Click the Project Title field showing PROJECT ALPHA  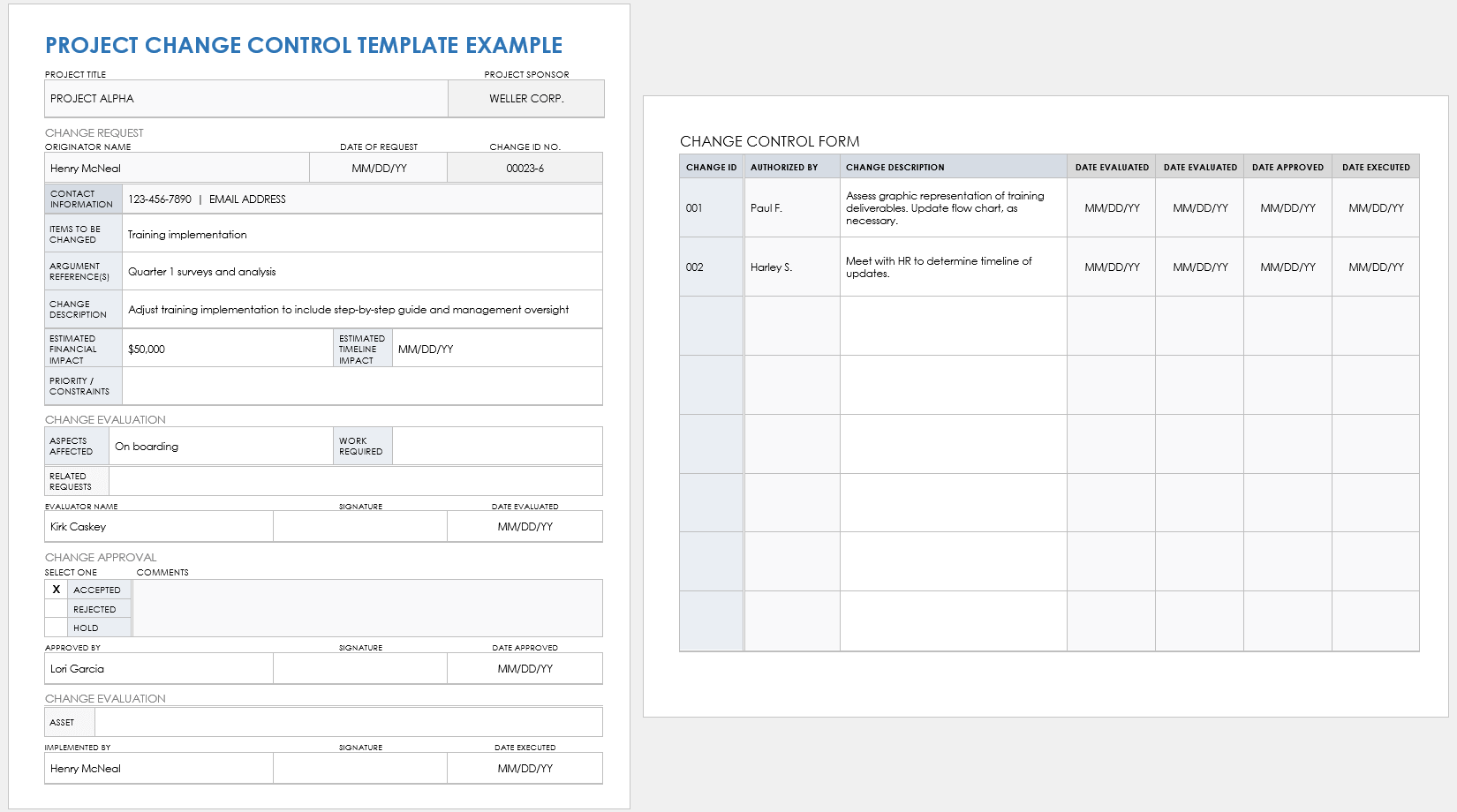245,99
